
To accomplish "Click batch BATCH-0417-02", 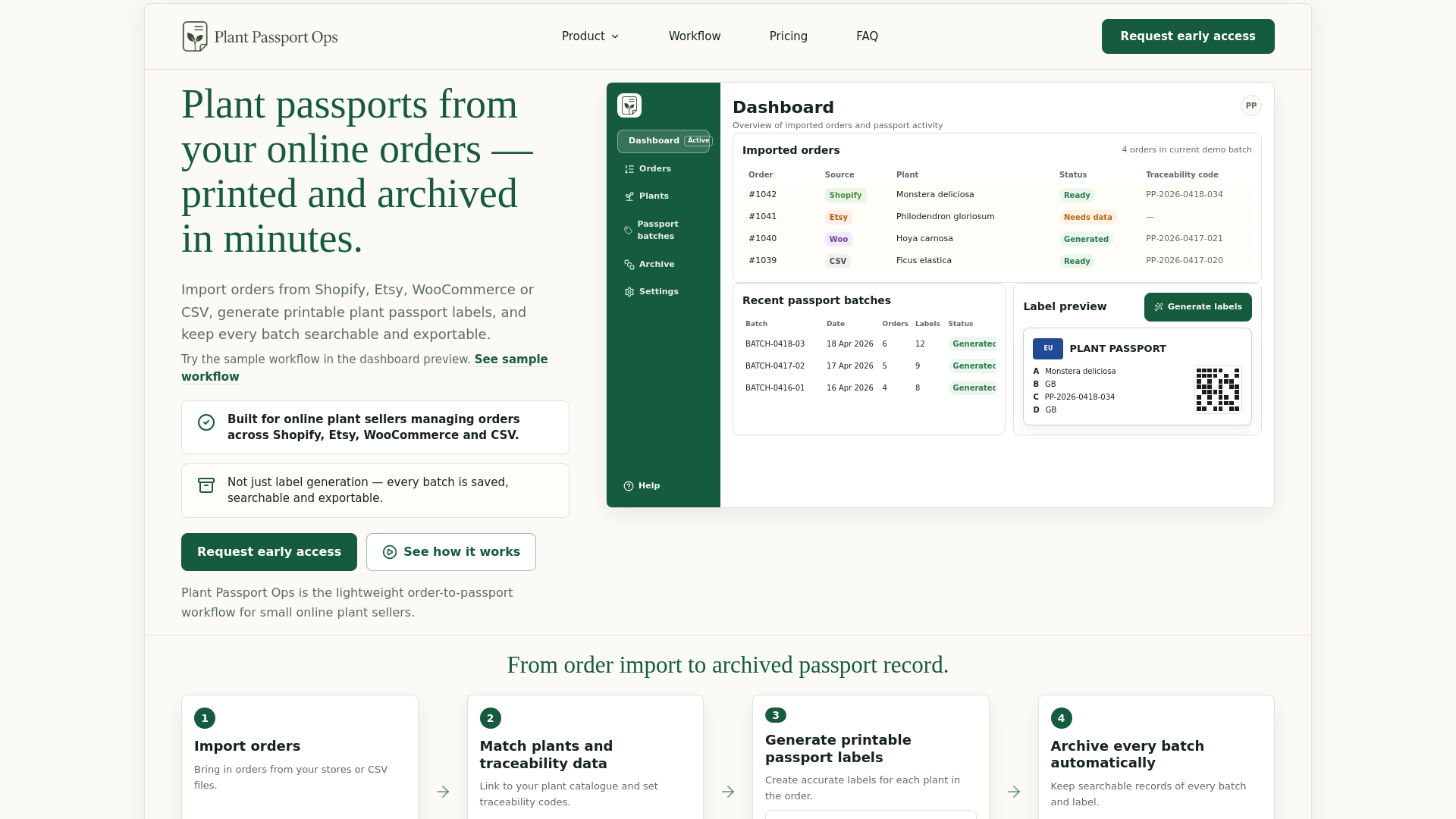I will [775, 366].
